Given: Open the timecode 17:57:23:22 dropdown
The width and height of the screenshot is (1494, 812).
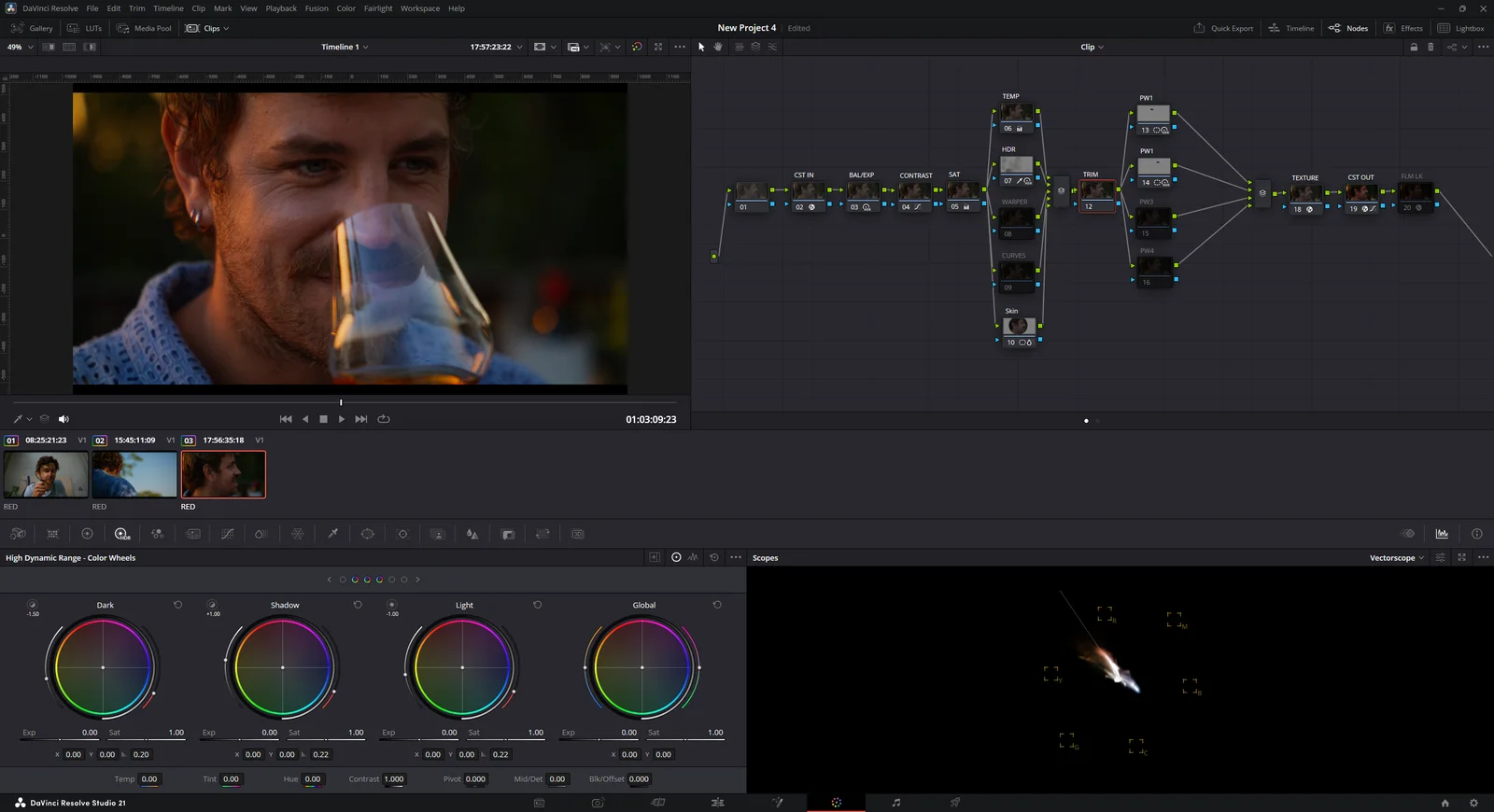Looking at the screenshot, I should 496,47.
